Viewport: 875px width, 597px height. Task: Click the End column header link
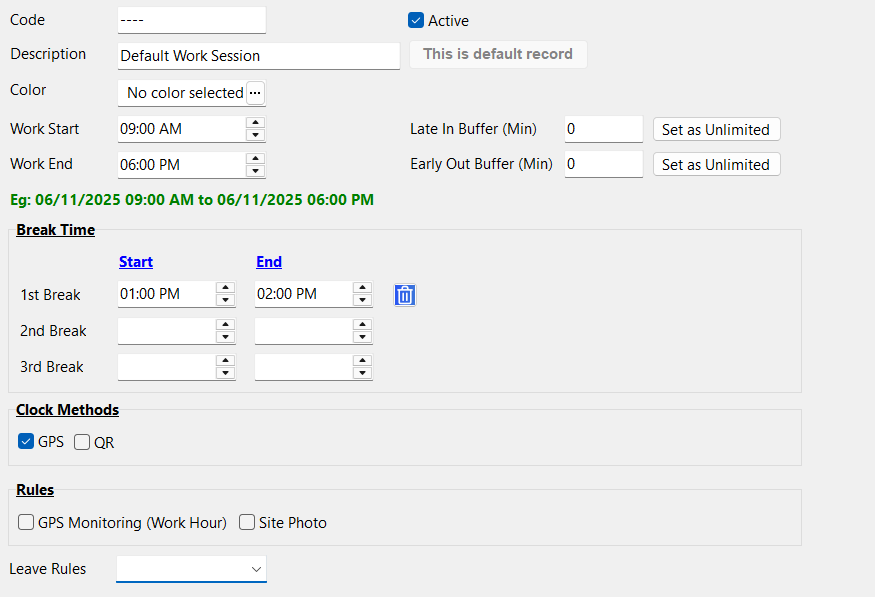tap(269, 262)
